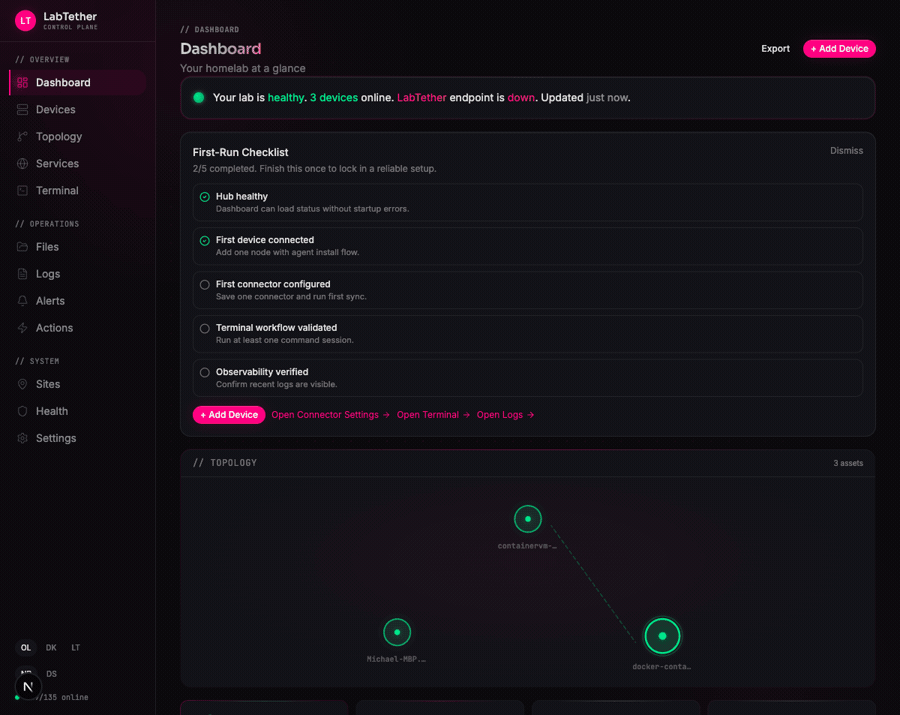Open the Next.js N dev tools badge
Viewport: 900px width, 715px height.
click(x=28, y=686)
